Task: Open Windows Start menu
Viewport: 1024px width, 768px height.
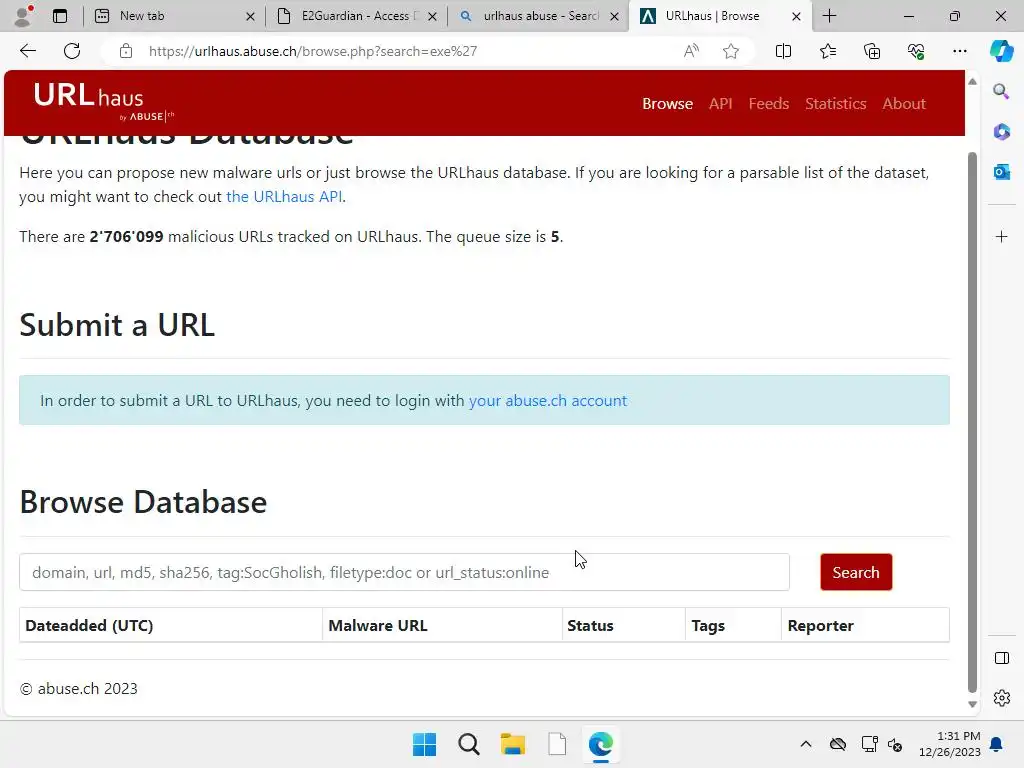Action: tap(424, 744)
